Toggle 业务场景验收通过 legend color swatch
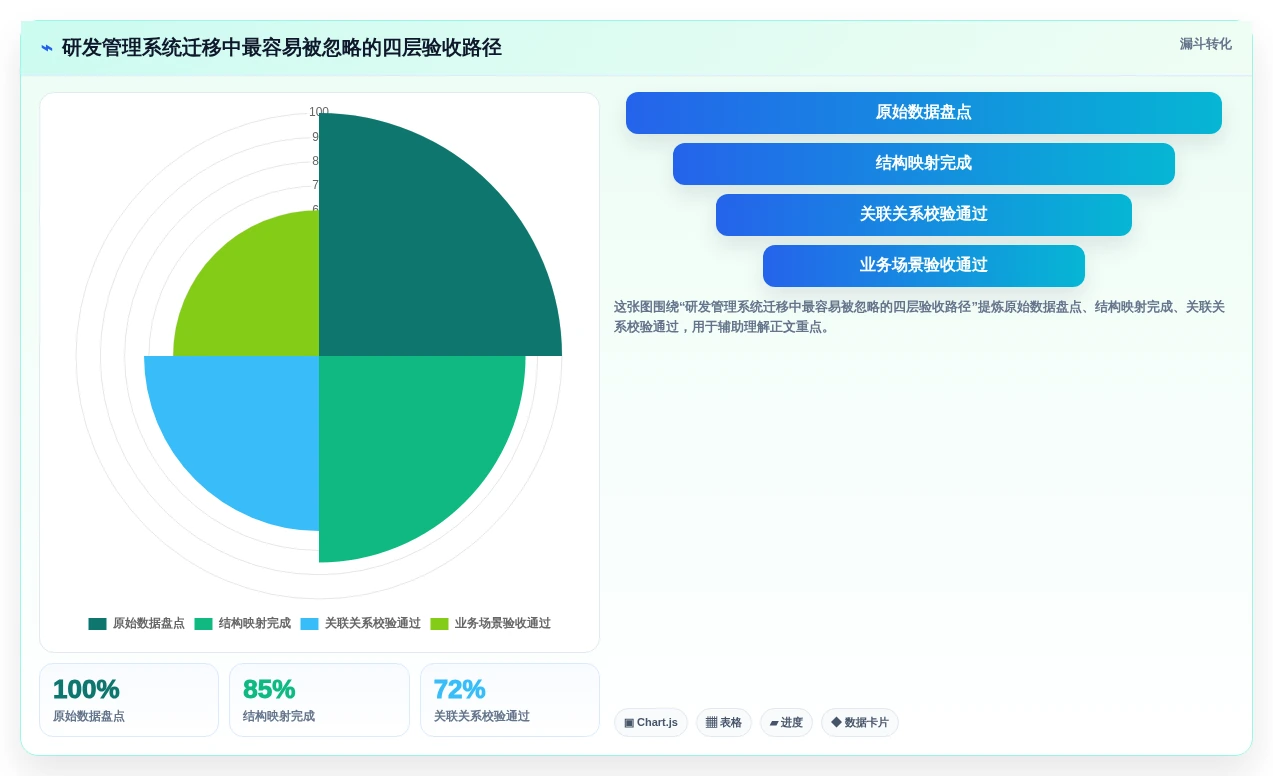 (439, 624)
